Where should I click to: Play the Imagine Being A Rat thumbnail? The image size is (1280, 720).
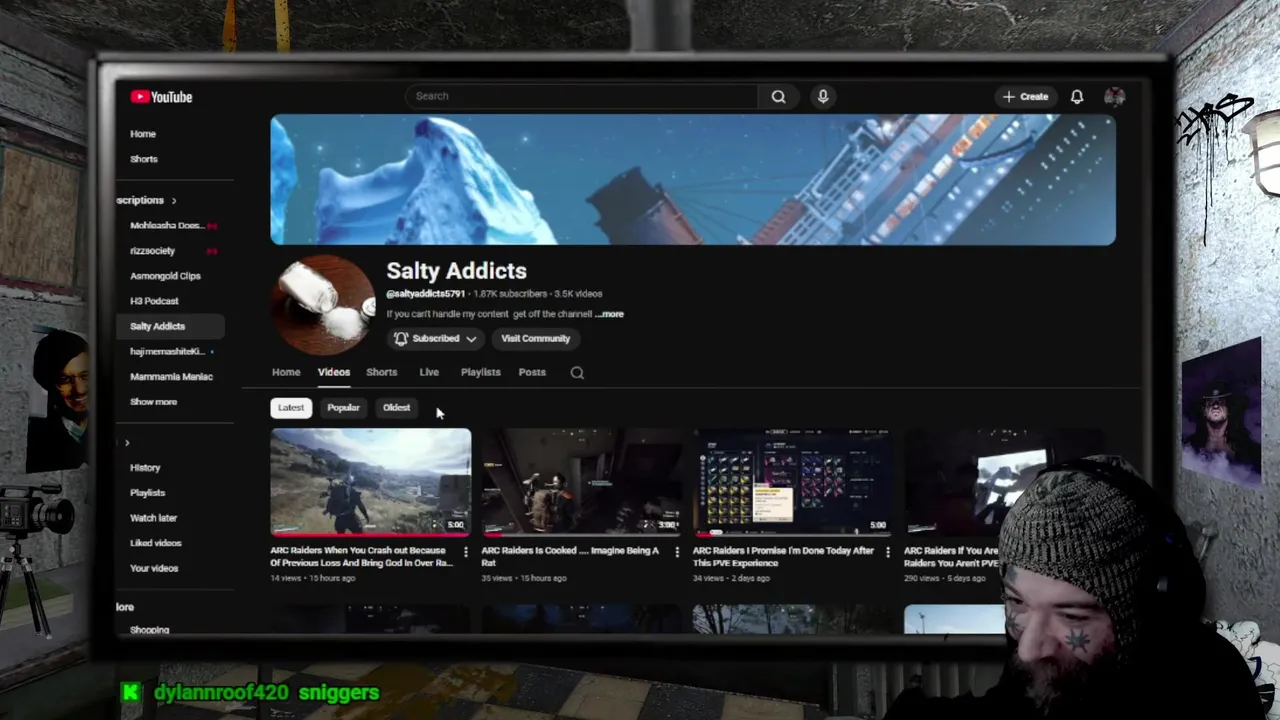(x=582, y=482)
